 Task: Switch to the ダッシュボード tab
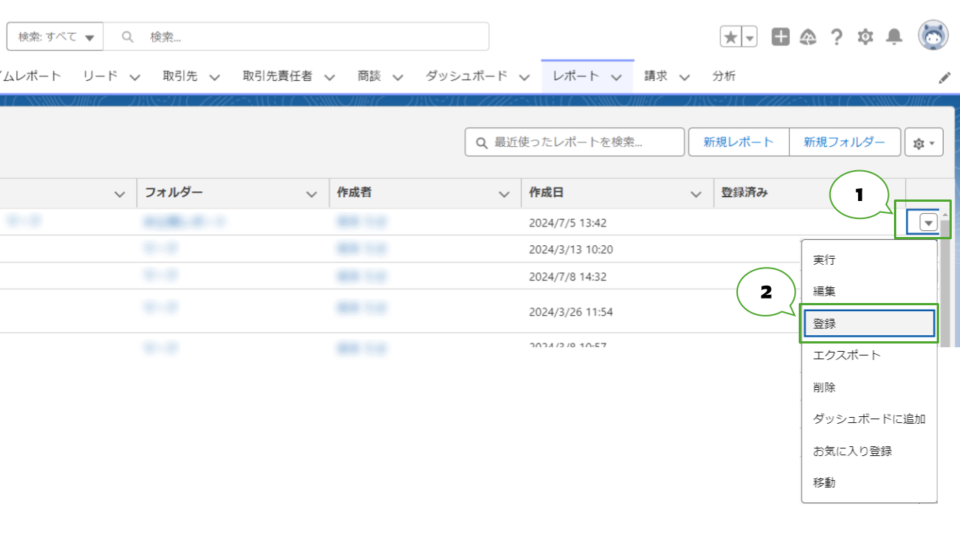(466, 76)
